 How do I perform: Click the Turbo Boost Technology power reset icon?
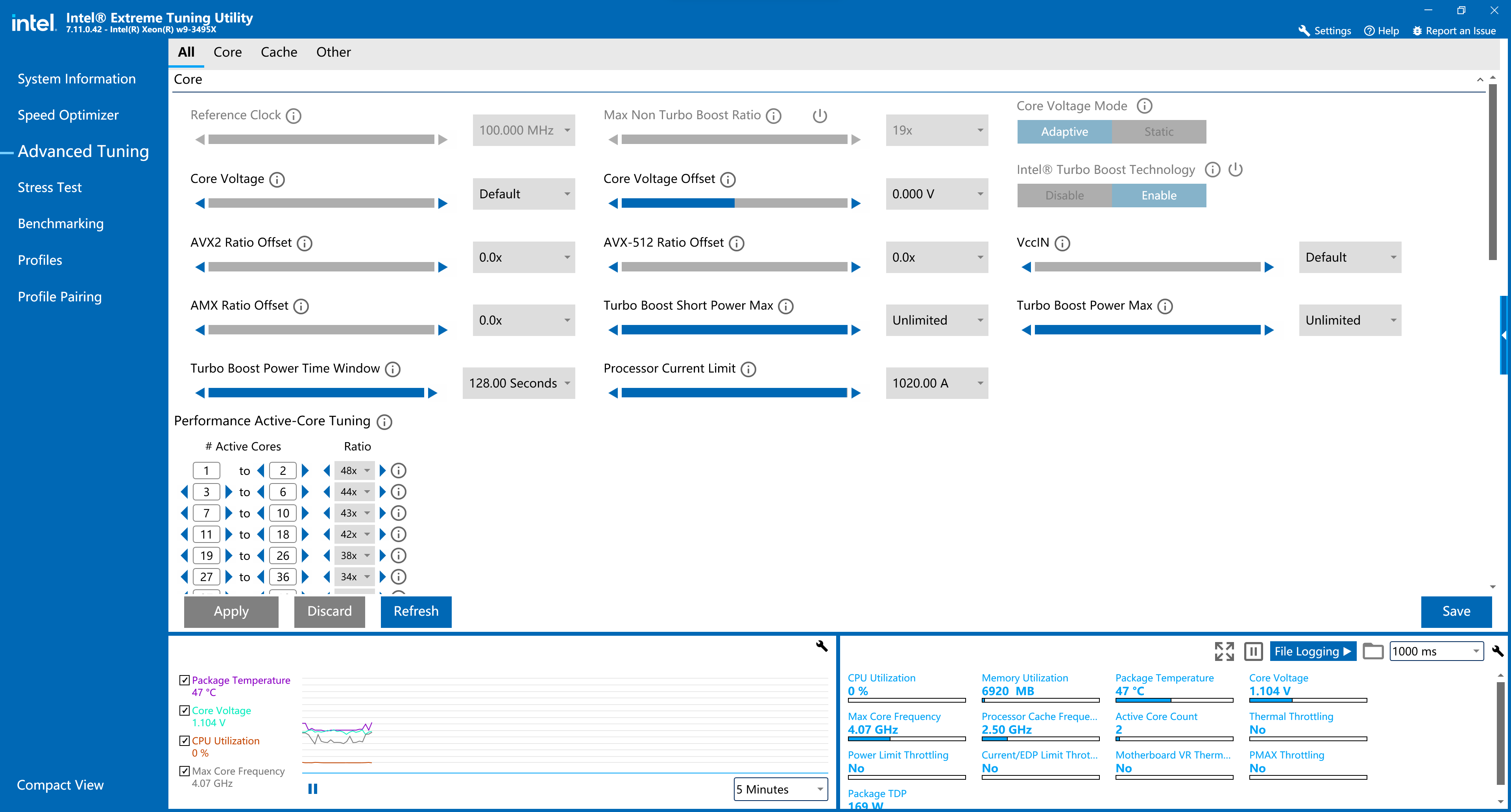point(1235,170)
